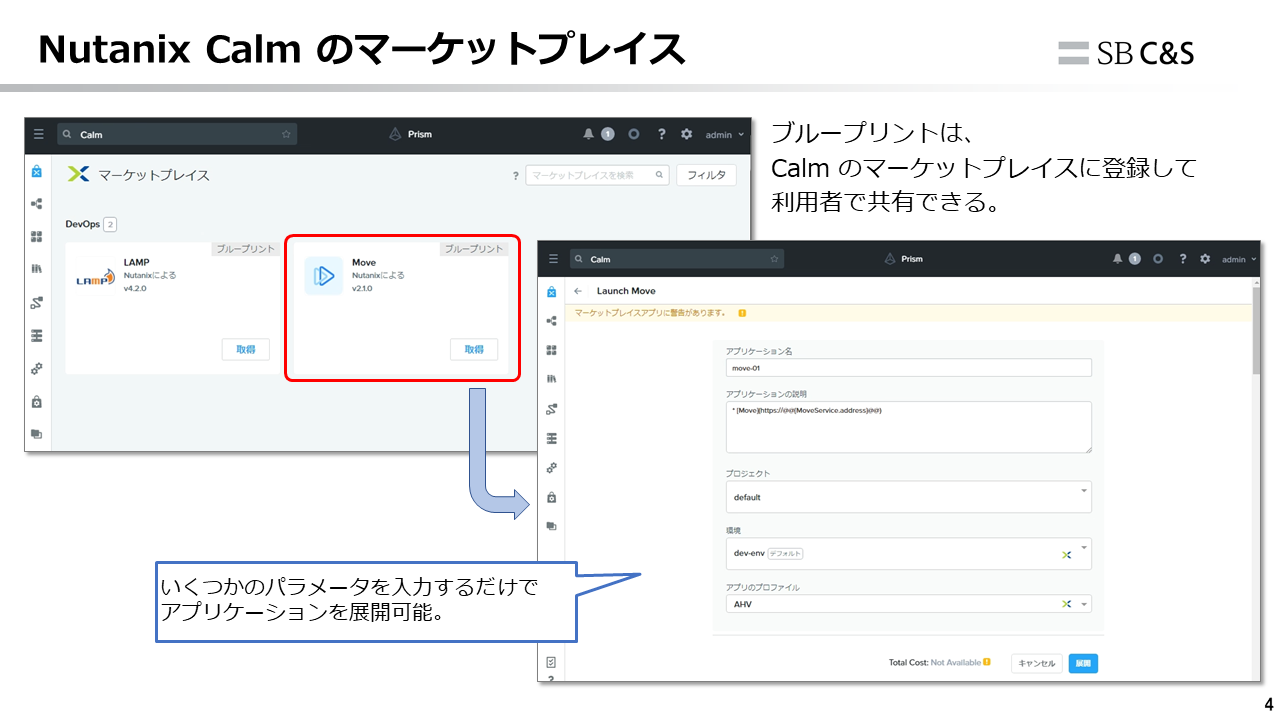Image resolution: width=1280 pixels, height=720 pixels.
Task: Open hamburger menu in Launch Move window
Action: tap(553, 259)
